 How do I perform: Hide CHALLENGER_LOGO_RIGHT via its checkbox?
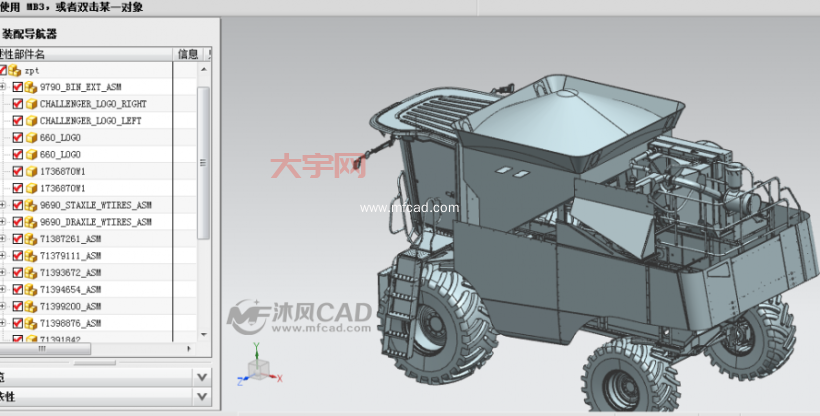click(17, 104)
